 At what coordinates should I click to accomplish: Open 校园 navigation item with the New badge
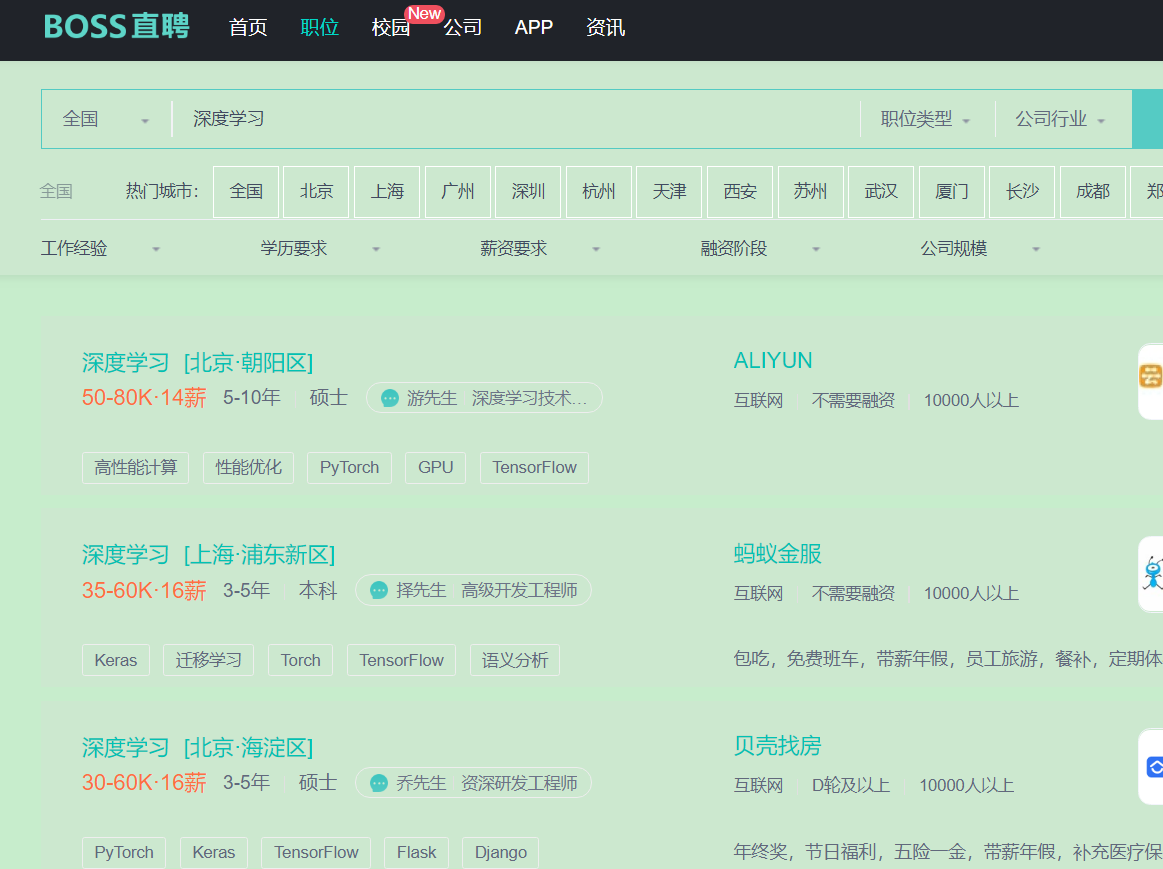click(x=391, y=27)
